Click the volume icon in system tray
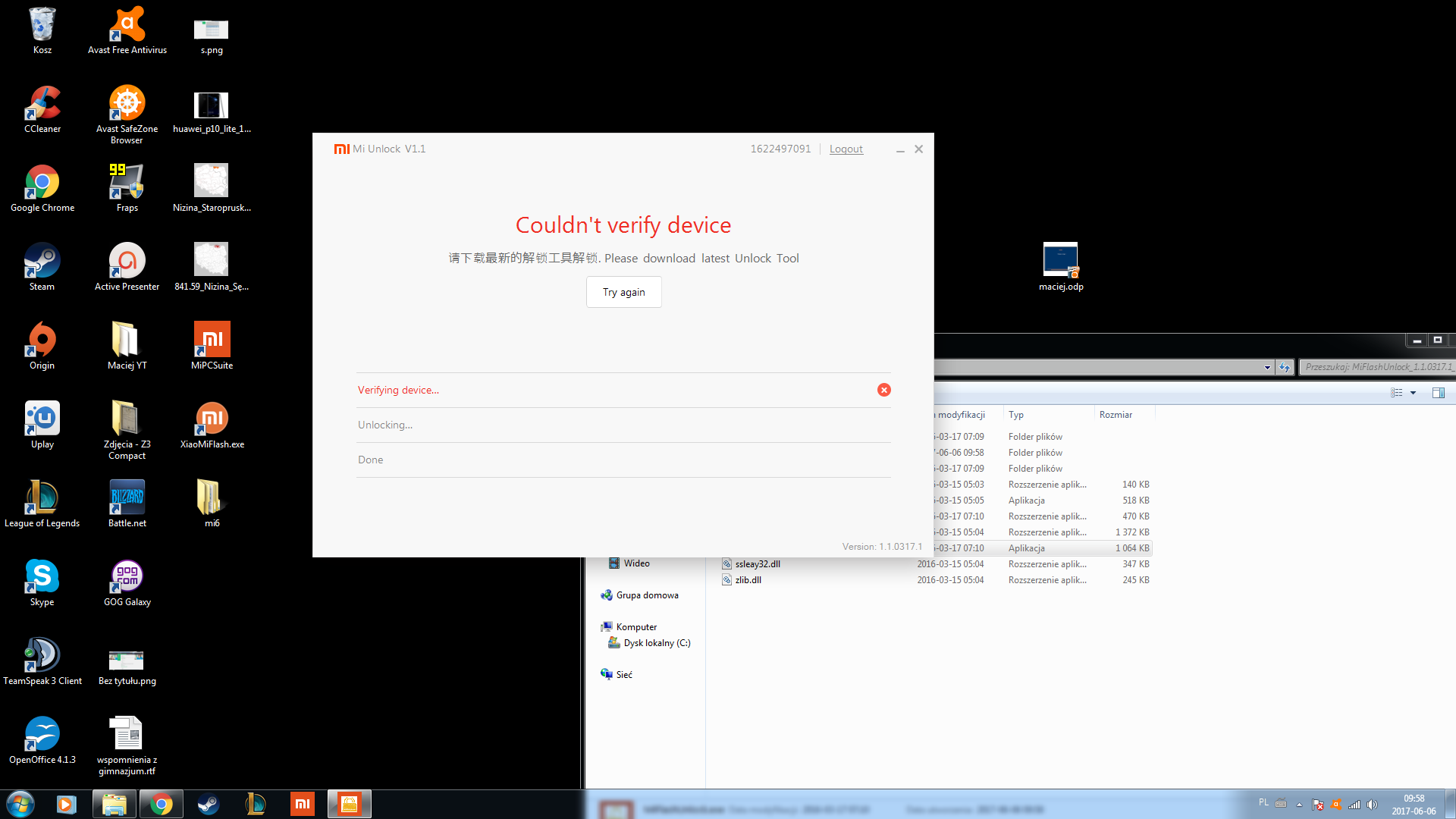1456x819 pixels. pyautogui.click(x=1372, y=805)
